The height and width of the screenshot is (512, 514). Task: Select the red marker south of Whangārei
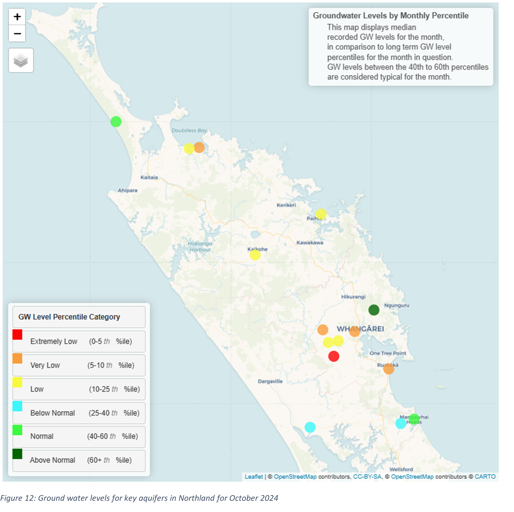pyautogui.click(x=334, y=356)
